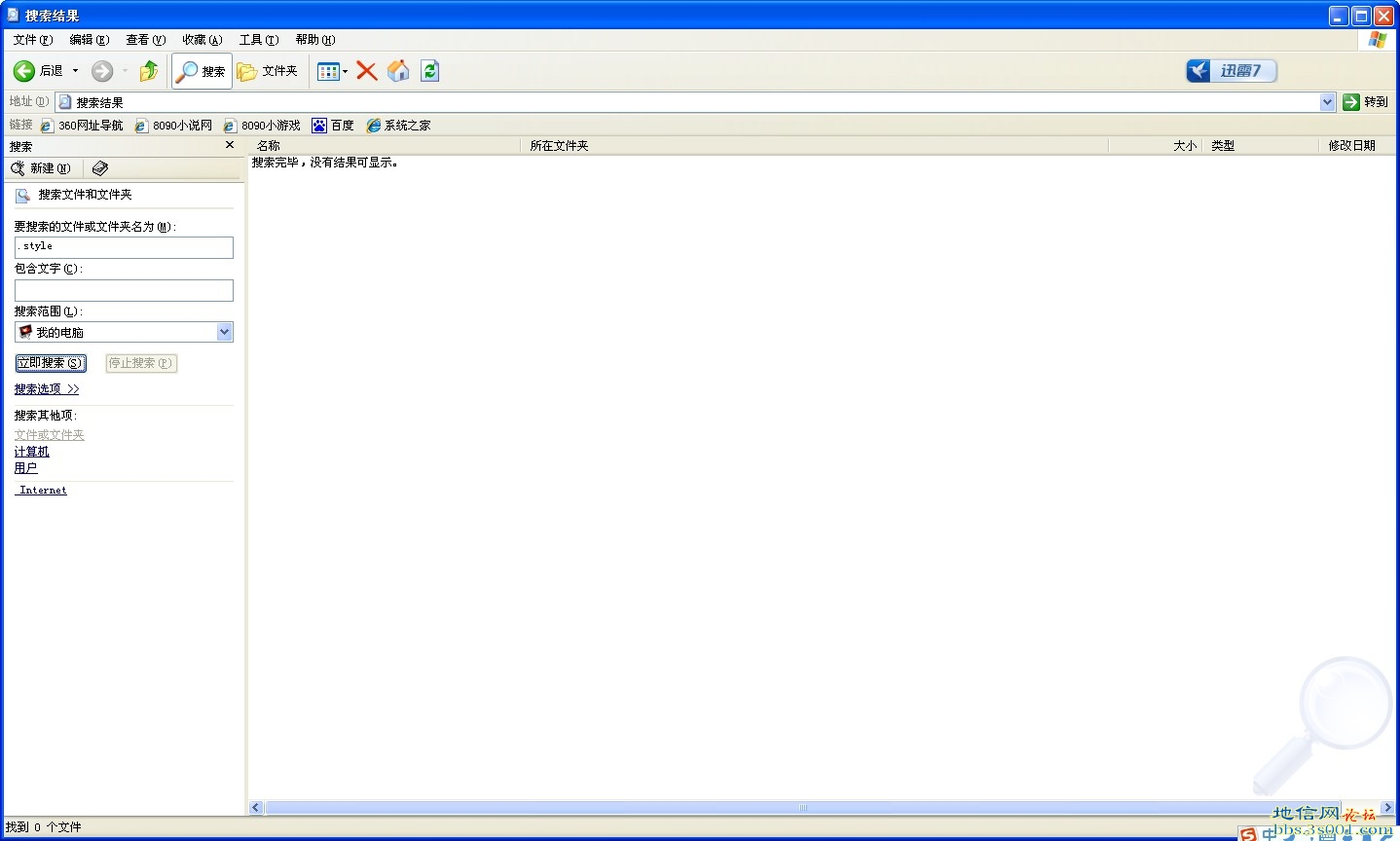Open the 帮助(H) menu
Screen dimensions: 1400x841
pos(314,40)
